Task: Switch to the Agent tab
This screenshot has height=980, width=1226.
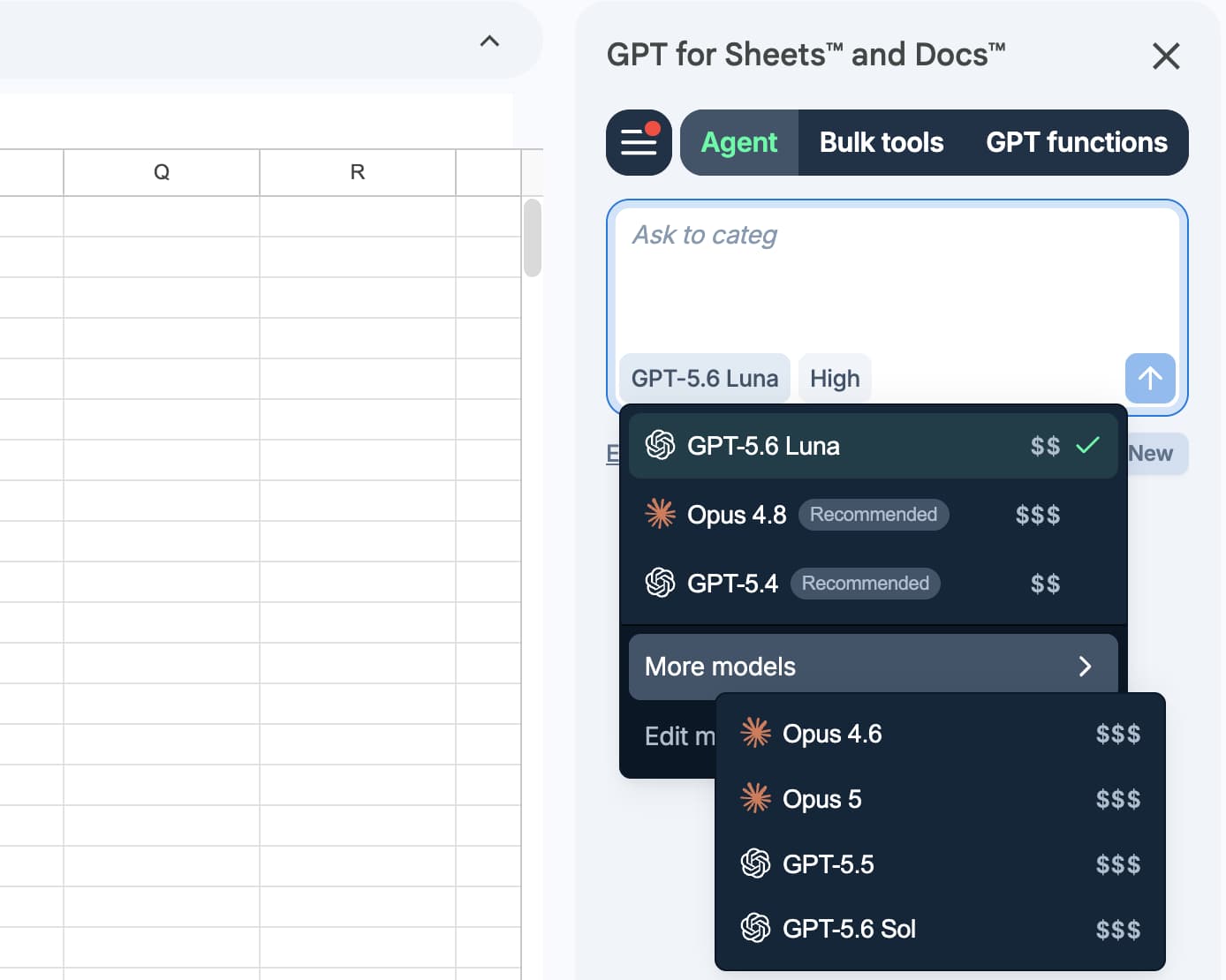Action: (x=739, y=142)
